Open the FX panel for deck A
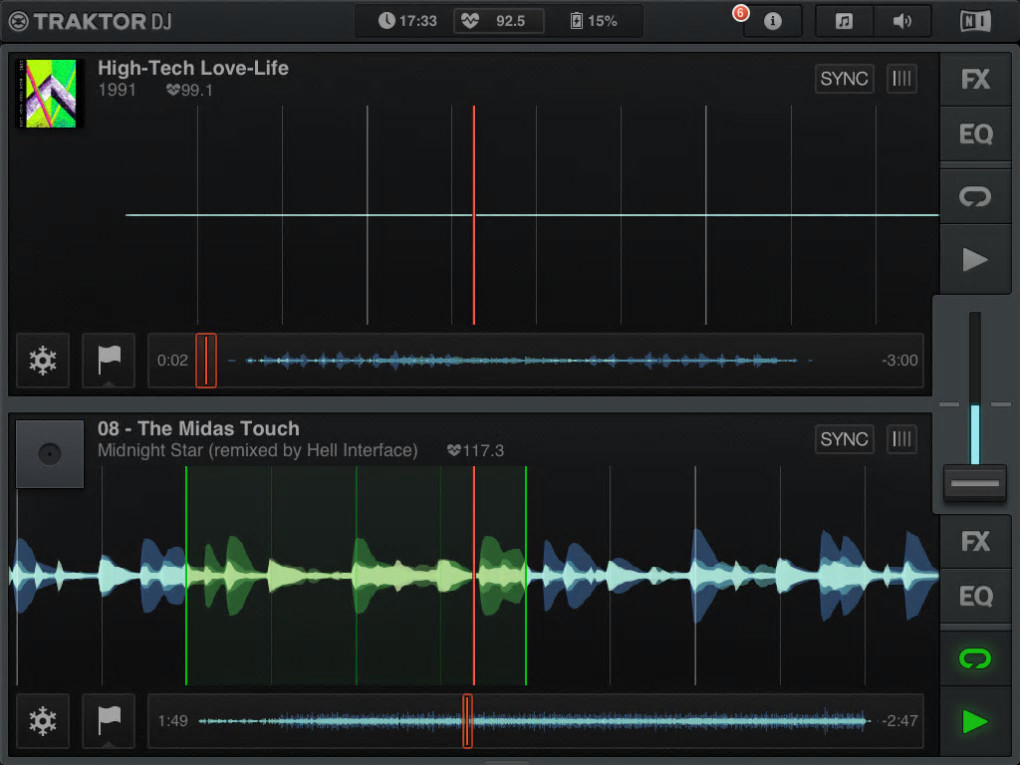Viewport: 1020px width, 765px height. coord(975,79)
